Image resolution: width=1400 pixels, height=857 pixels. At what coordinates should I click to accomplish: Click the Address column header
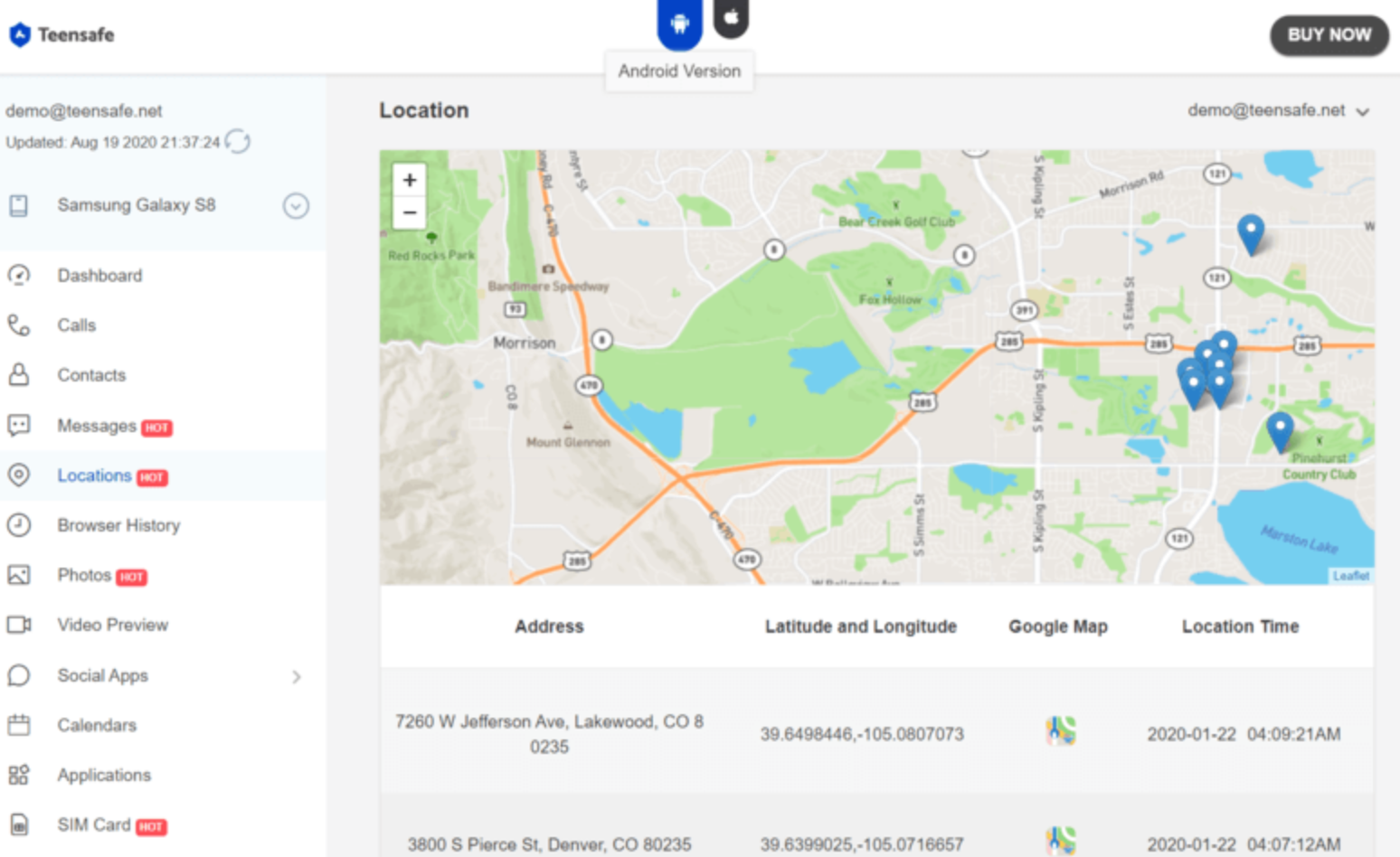549,626
